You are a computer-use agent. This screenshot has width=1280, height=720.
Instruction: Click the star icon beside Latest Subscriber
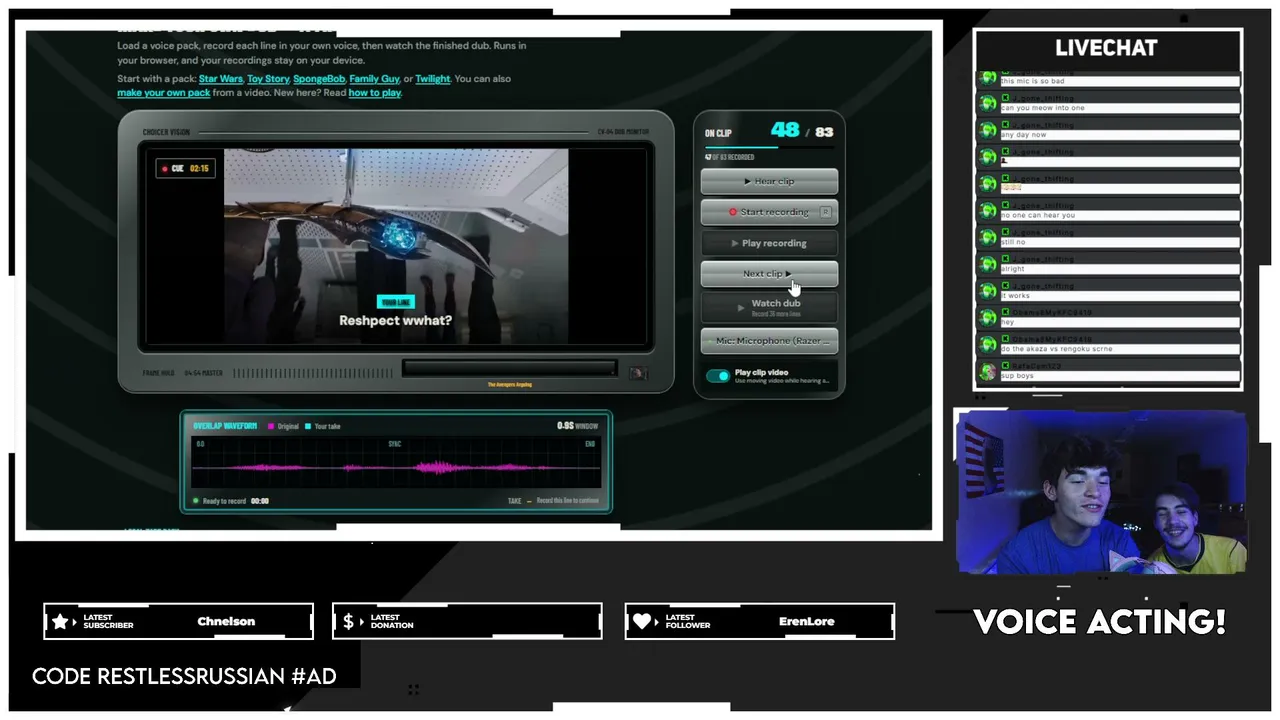(60, 622)
